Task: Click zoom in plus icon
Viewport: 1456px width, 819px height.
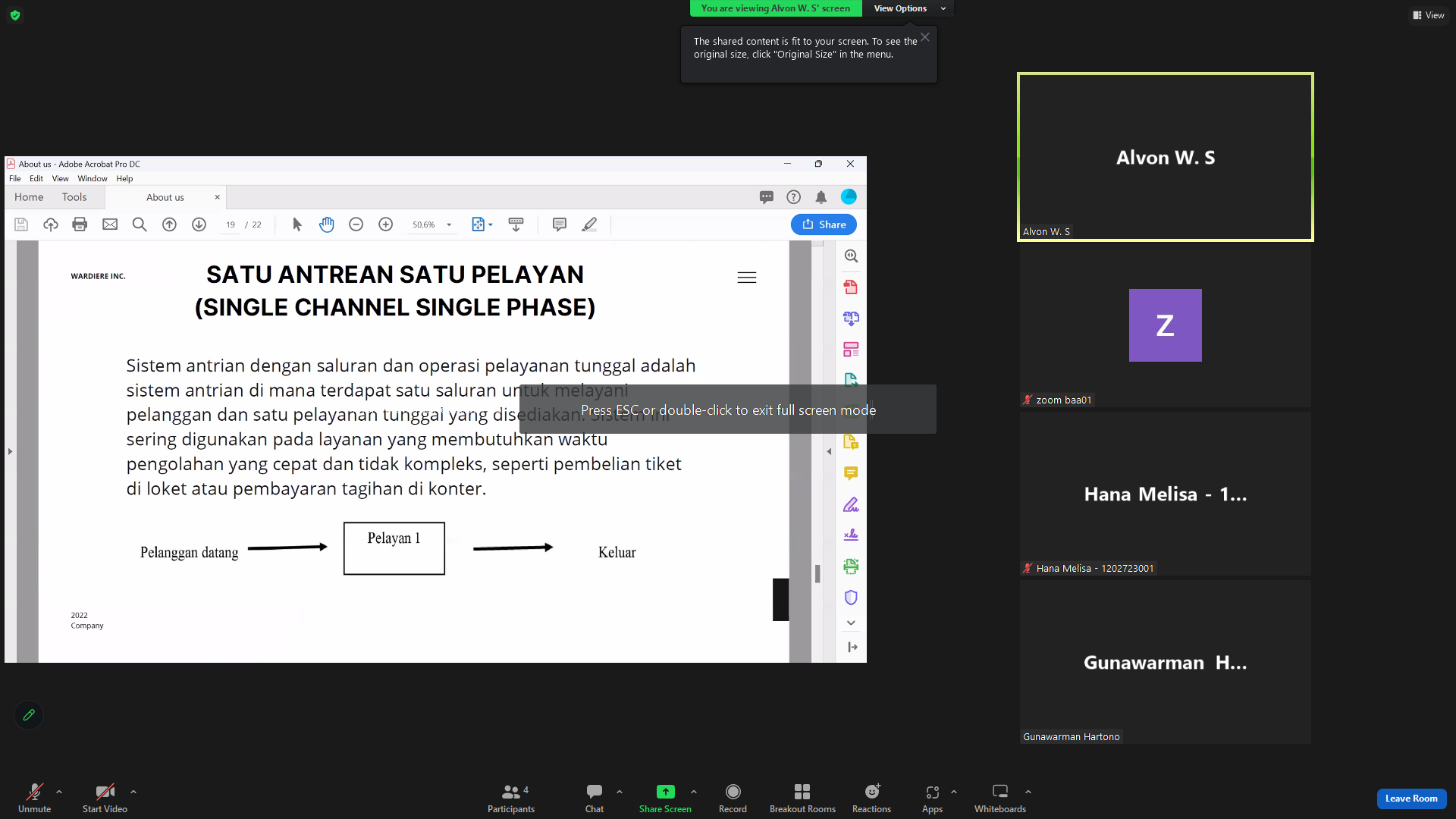Action: 386,224
